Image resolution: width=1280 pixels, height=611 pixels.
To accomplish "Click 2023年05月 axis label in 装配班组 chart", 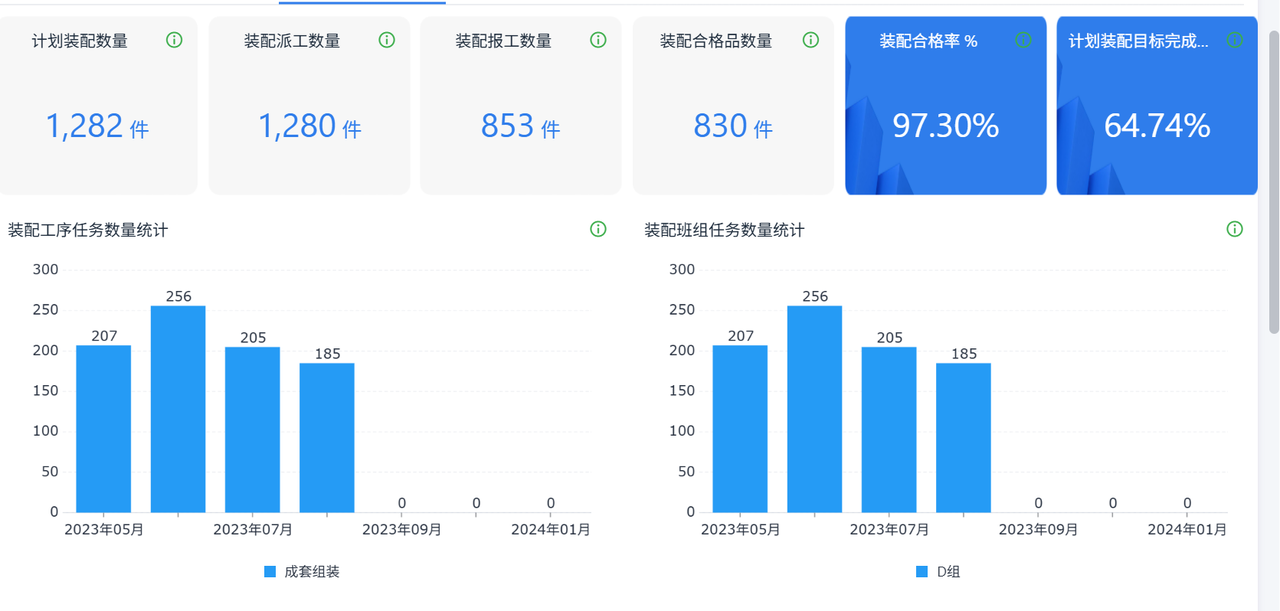I will point(740,530).
